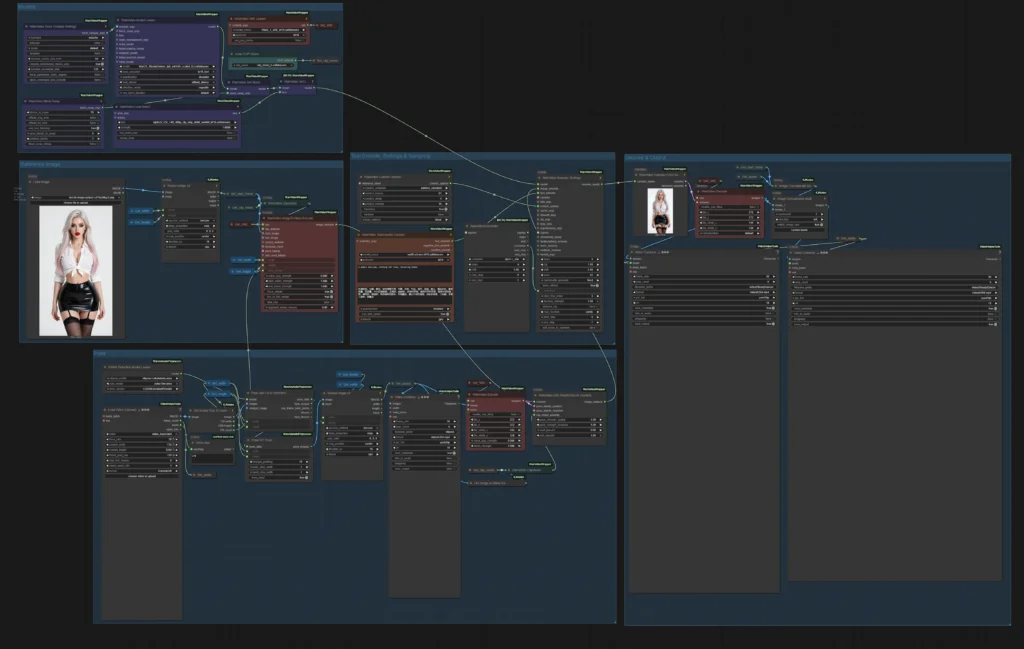This screenshot has width=1024, height=649.
Task: Open the model dropdown in WanVideo Model Loader
Action: (x=169, y=67)
